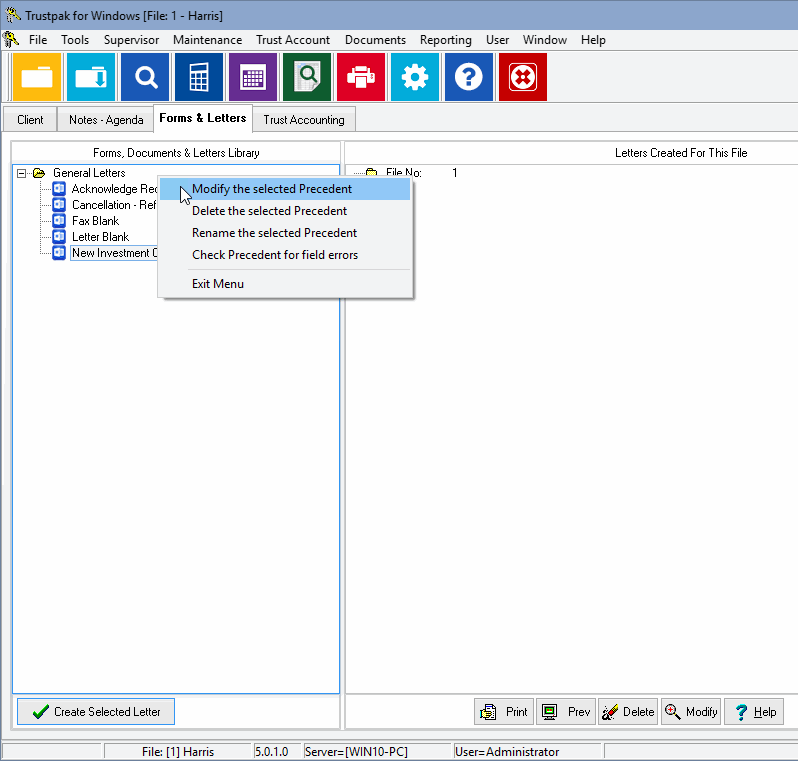Screen dimensions: 798x761
Task: Open the Maintenance menu
Action: pyautogui.click(x=207, y=40)
